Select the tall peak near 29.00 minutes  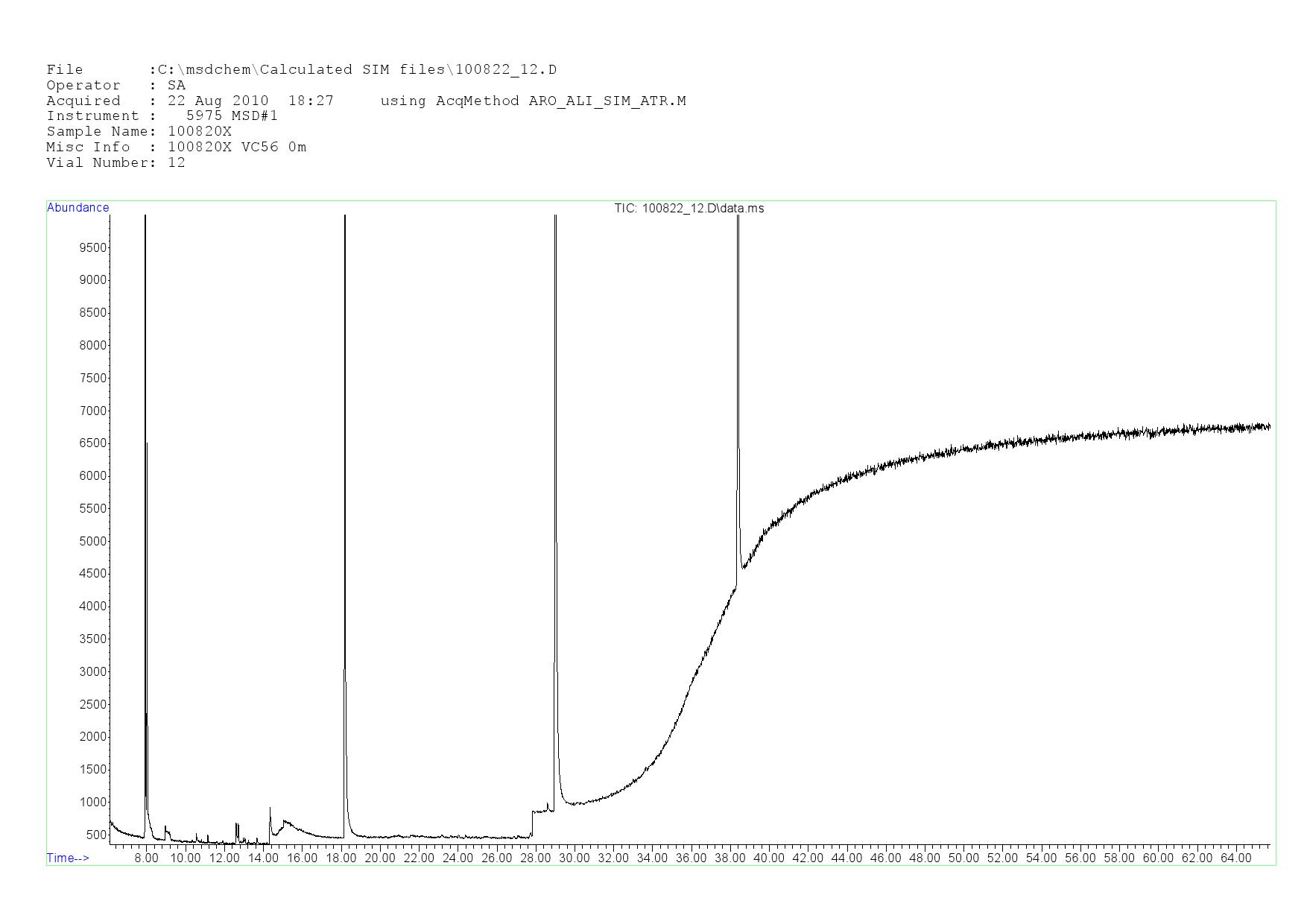(x=555, y=447)
